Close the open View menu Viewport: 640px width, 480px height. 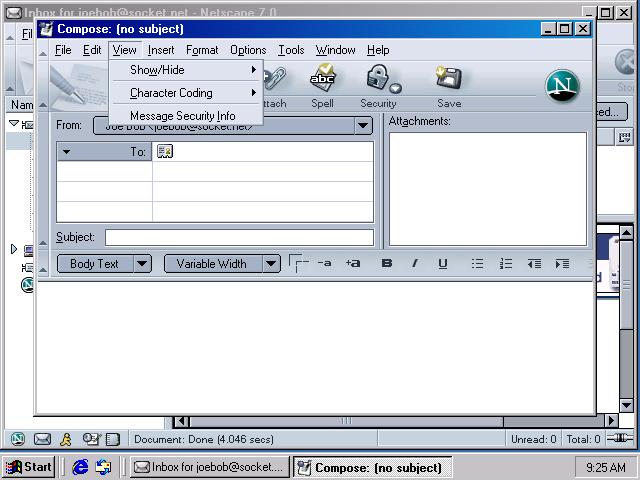pos(124,50)
